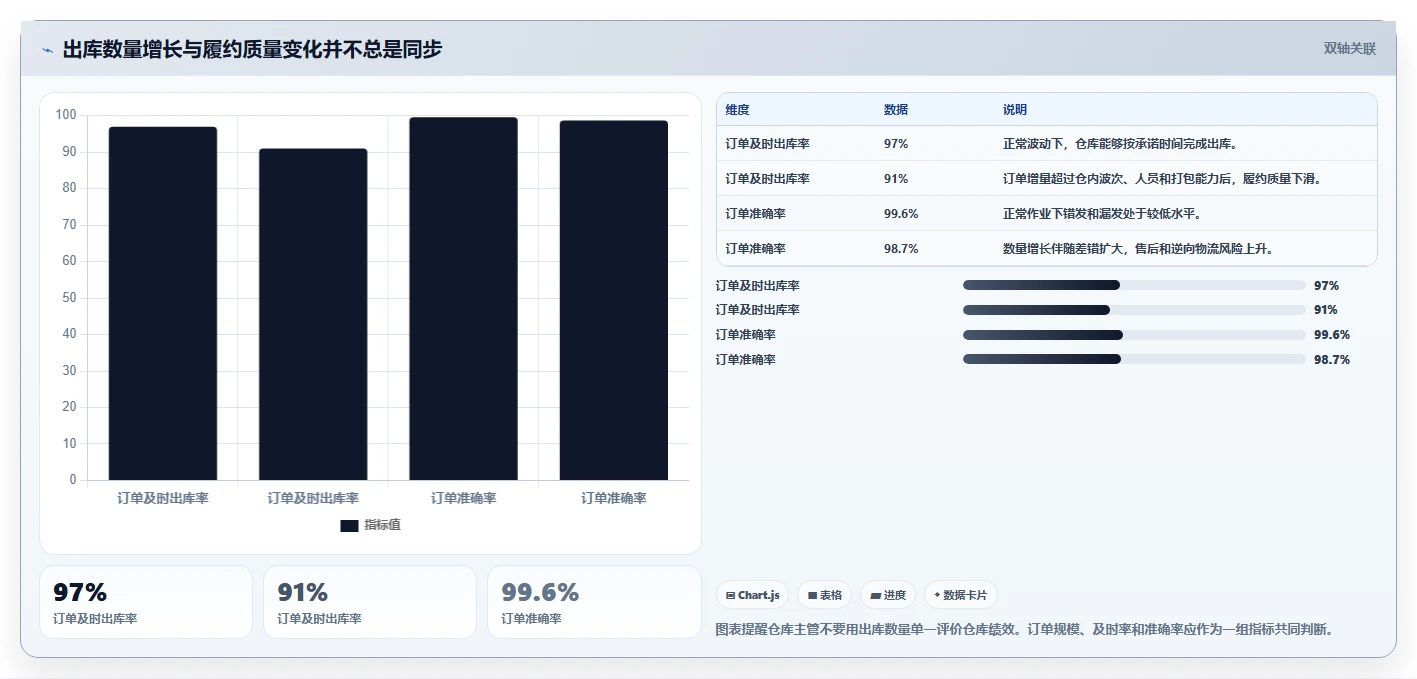
Task: Click the last chart bar near 98.7
Action: [x=614, y=300]
